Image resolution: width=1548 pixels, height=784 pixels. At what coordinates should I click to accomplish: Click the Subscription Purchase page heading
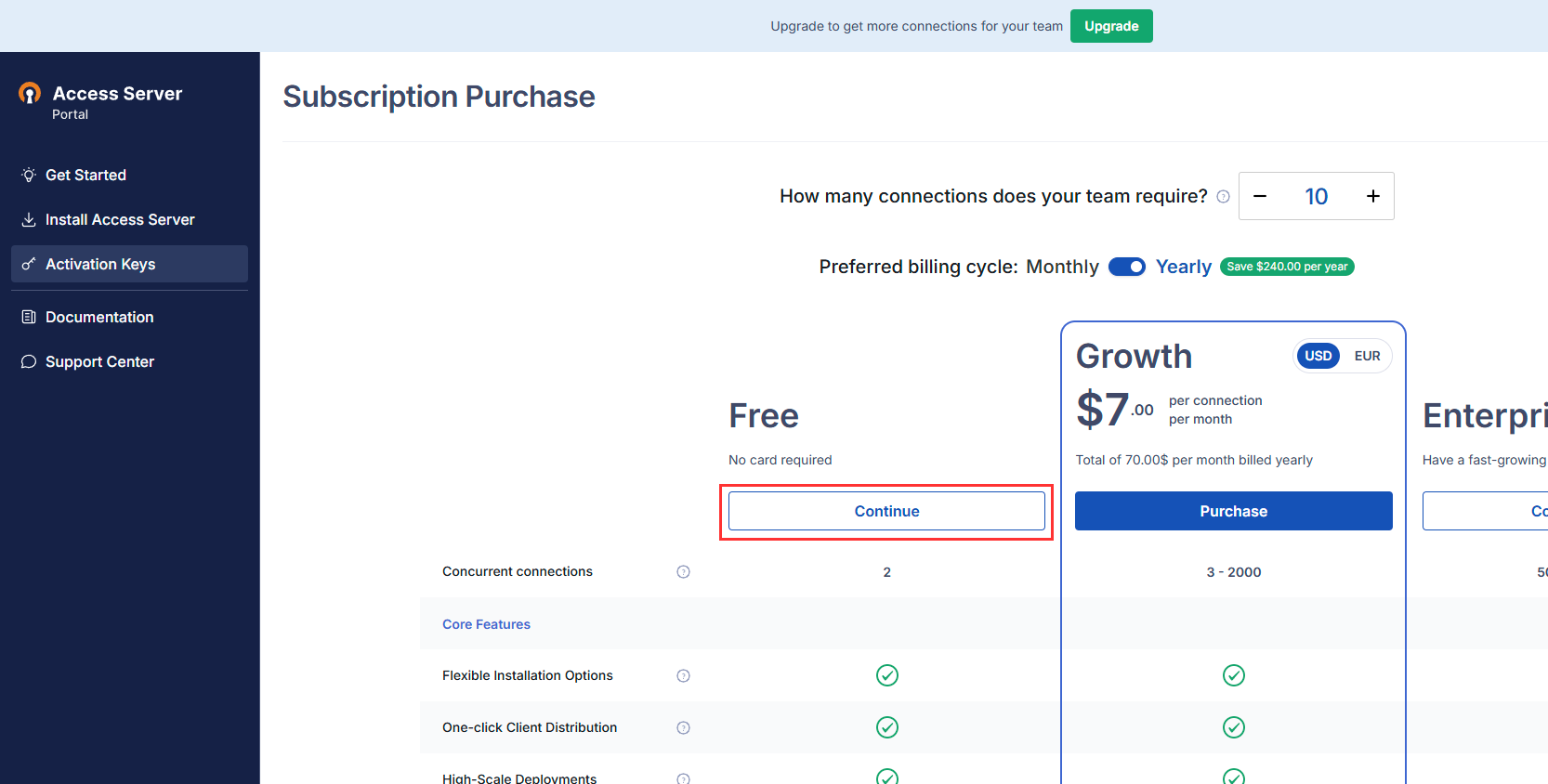[x=439, y=97]
